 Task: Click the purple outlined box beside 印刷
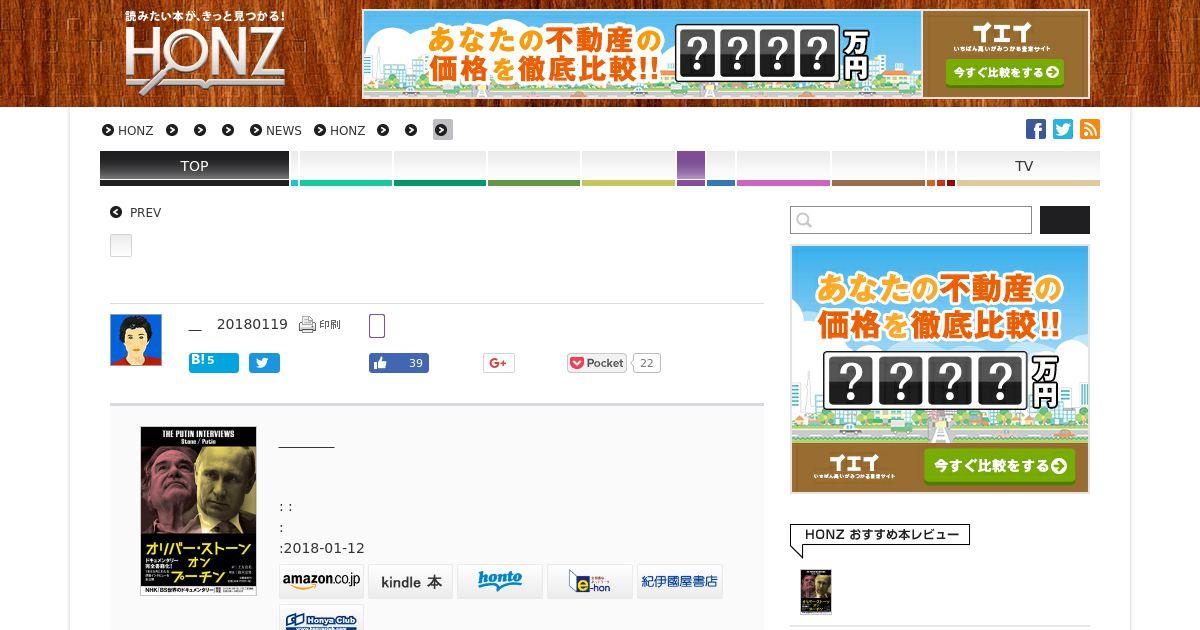[377, 326]
